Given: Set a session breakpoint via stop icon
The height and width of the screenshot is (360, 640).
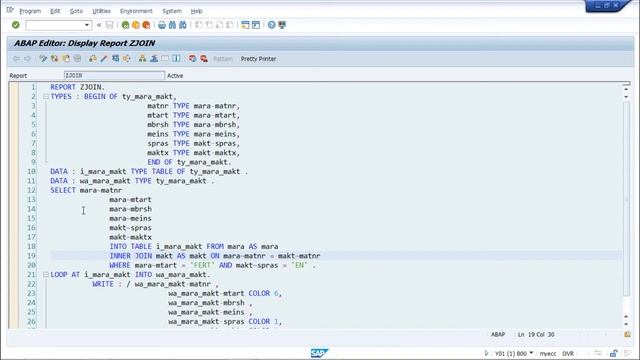Looking at the screenshot, I should [x=193, y=59].
